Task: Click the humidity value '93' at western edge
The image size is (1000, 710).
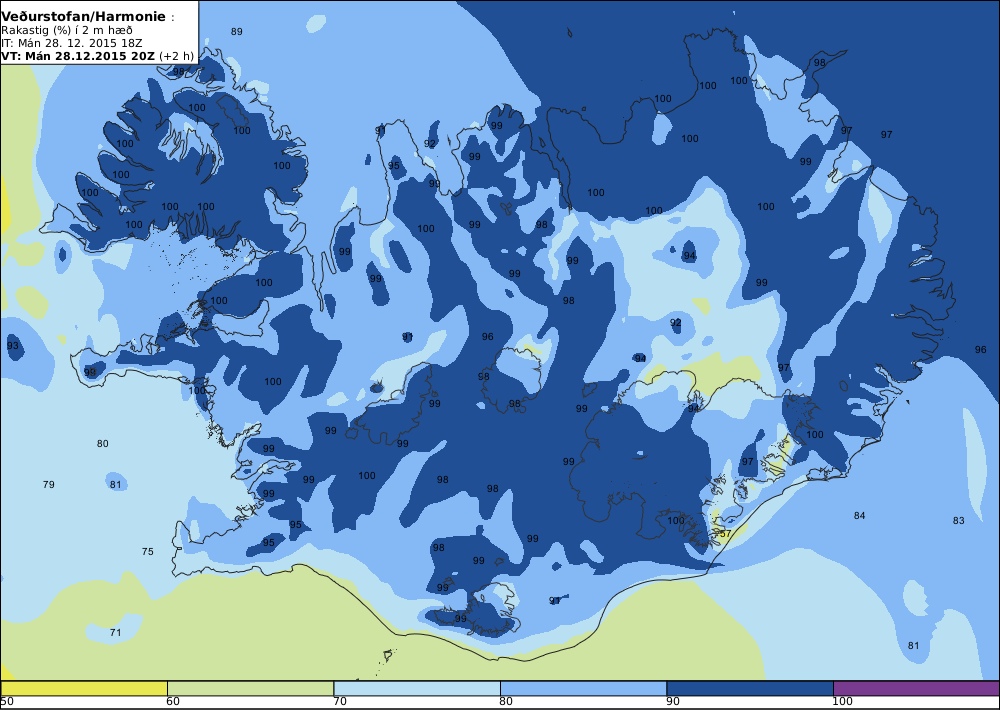Action: 13,346
